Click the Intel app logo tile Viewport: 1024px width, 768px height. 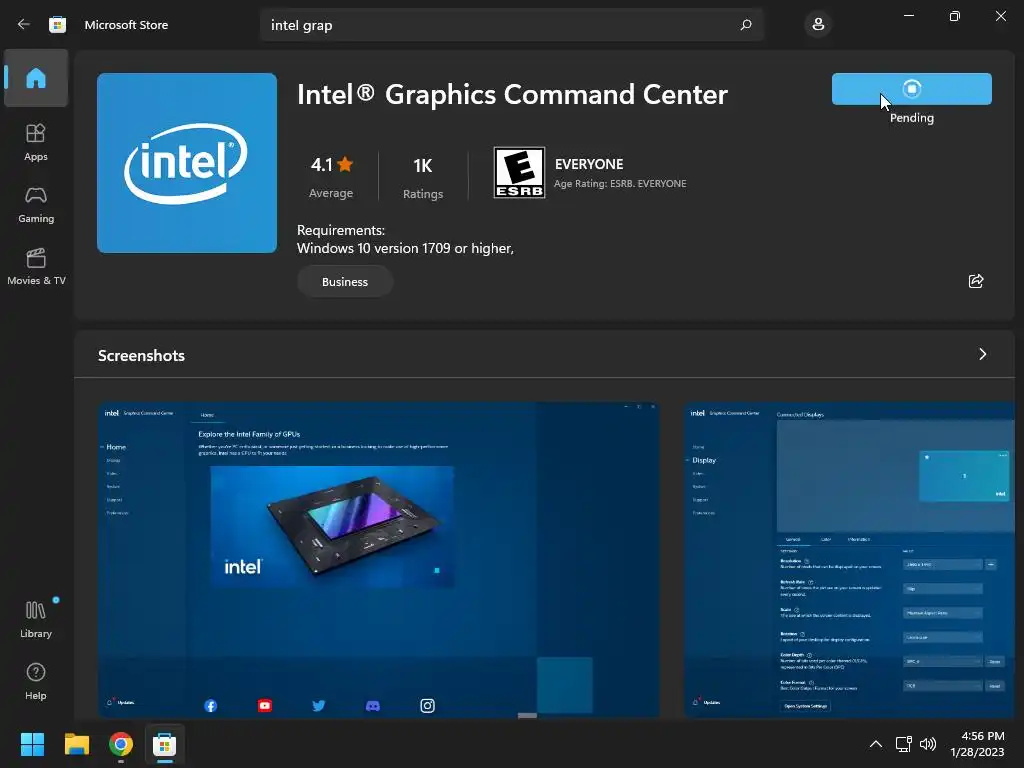[187, 163]
